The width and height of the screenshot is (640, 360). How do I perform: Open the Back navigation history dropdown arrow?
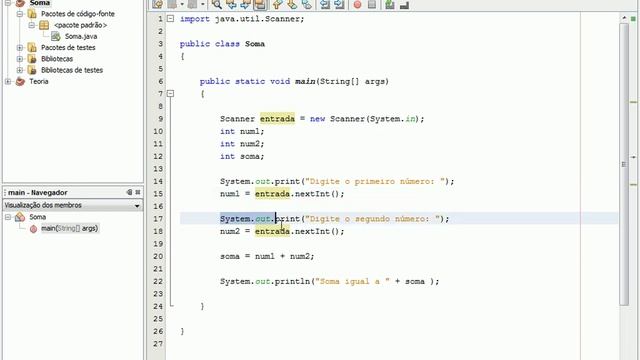tap(182, 4)
